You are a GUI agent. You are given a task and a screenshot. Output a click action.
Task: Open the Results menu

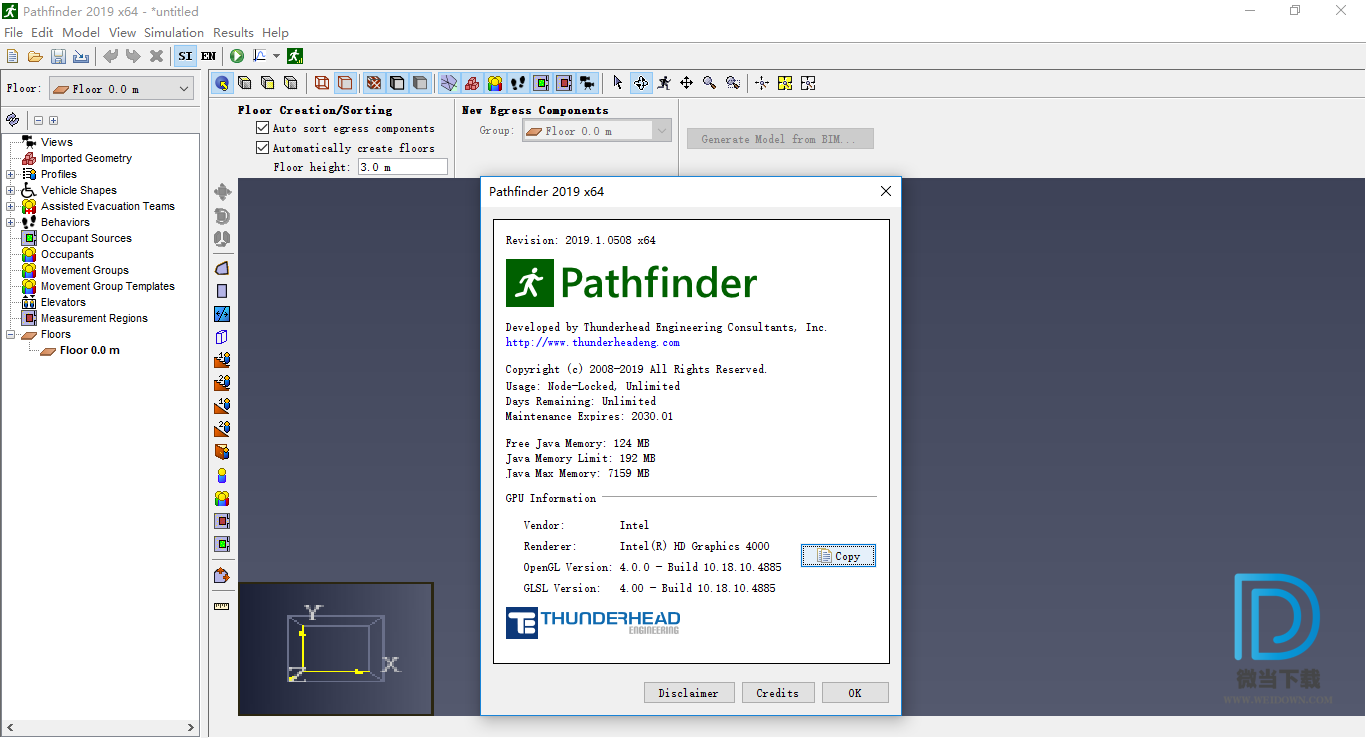pyautogui.click(x=233, y=32)
